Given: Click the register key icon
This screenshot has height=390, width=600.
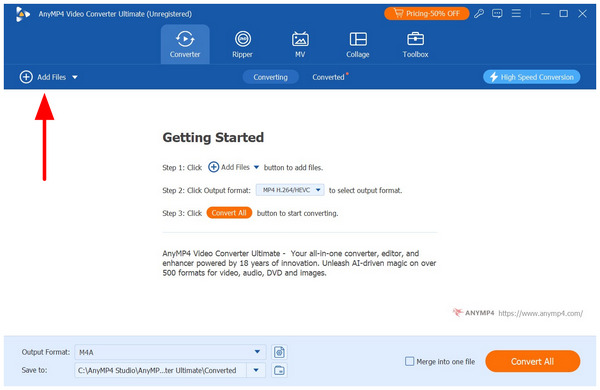Looking at the screenshot, I should (479, 14).
